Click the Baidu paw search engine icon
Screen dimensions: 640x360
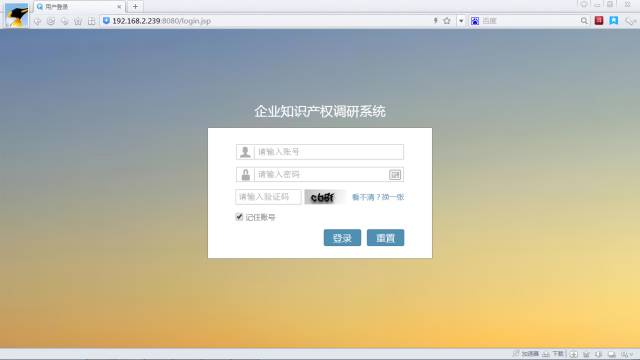475,21
